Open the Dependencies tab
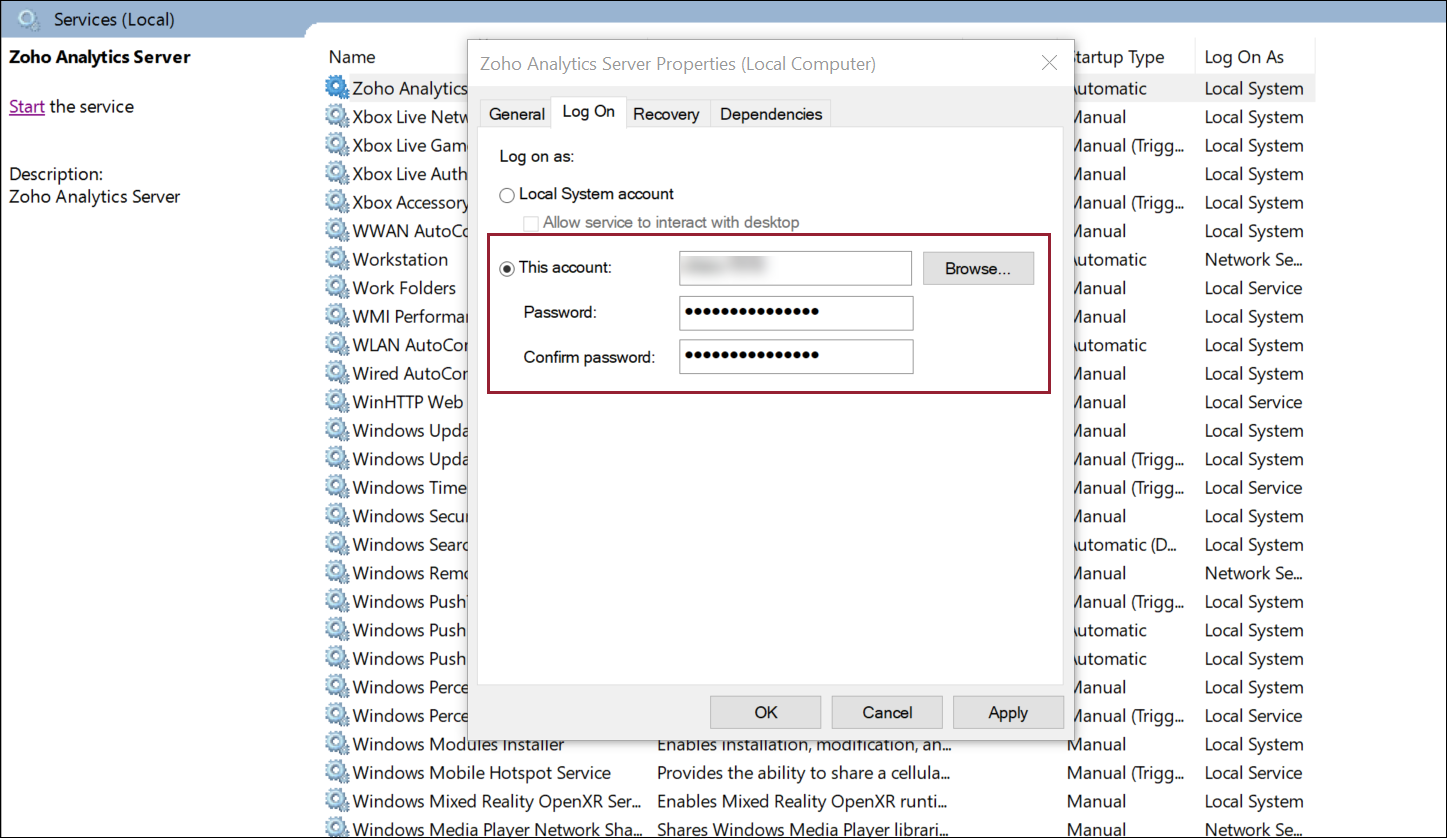 pyautogui.click(x=771, y=114)
